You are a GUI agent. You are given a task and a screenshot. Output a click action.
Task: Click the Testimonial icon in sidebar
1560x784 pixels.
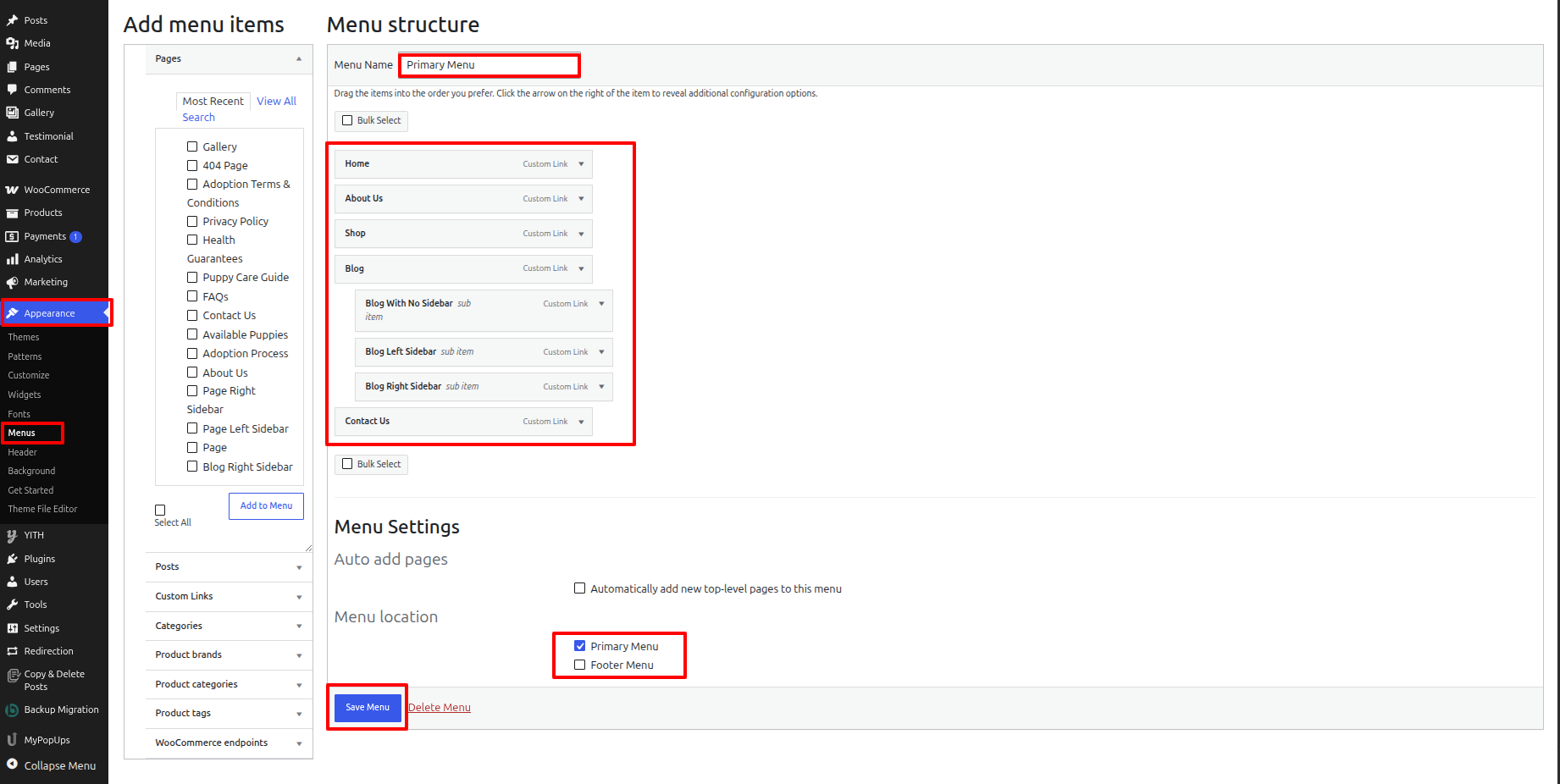click(12, 136)
